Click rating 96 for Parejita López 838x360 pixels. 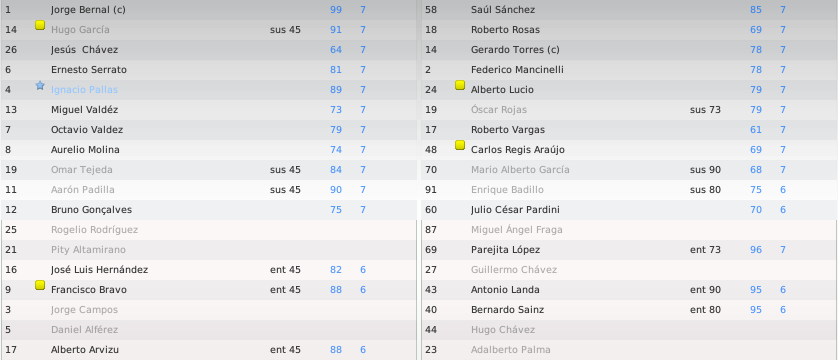[756, 249]
